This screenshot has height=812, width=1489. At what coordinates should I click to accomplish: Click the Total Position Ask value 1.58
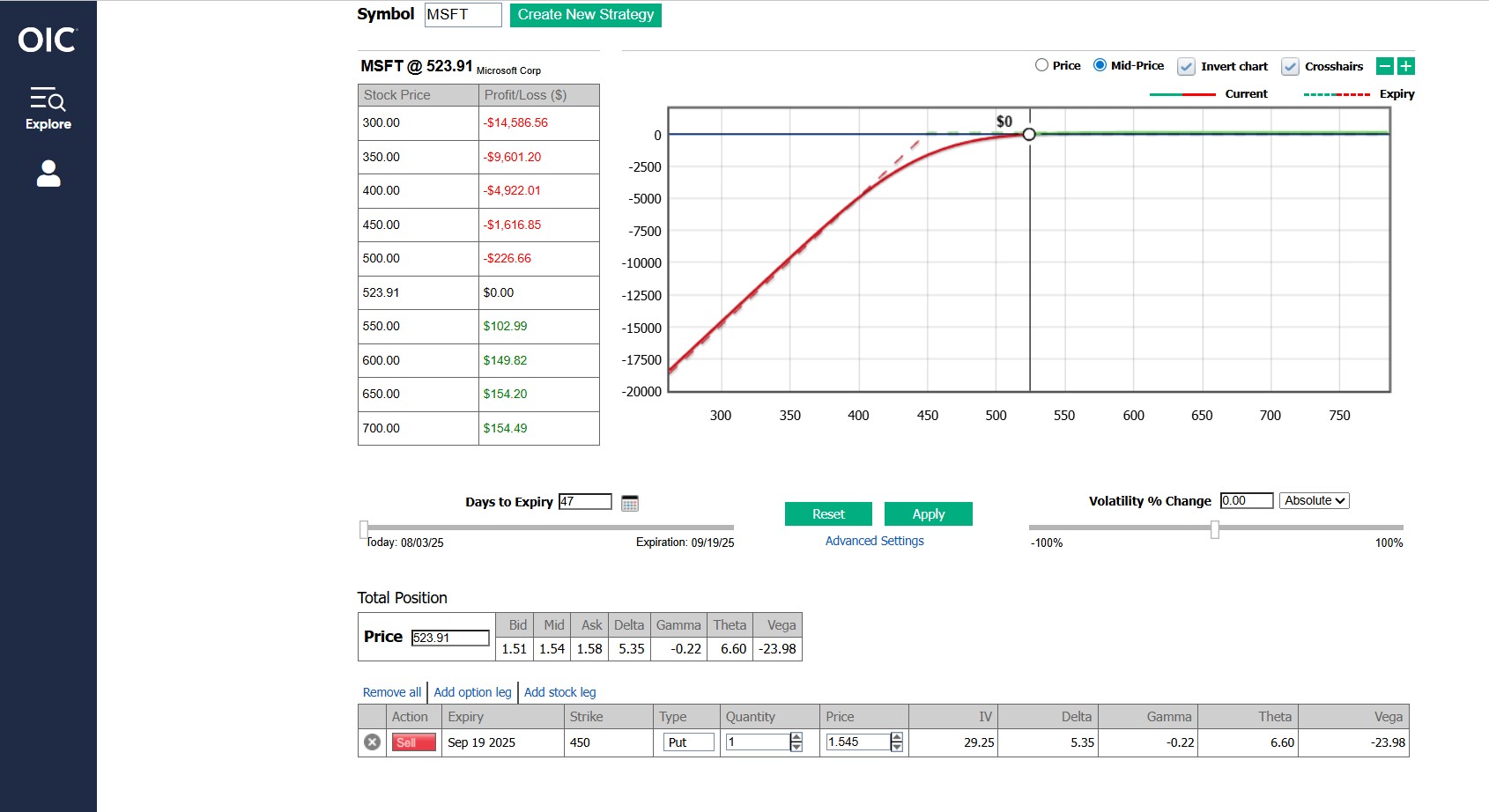coord(589,648)
